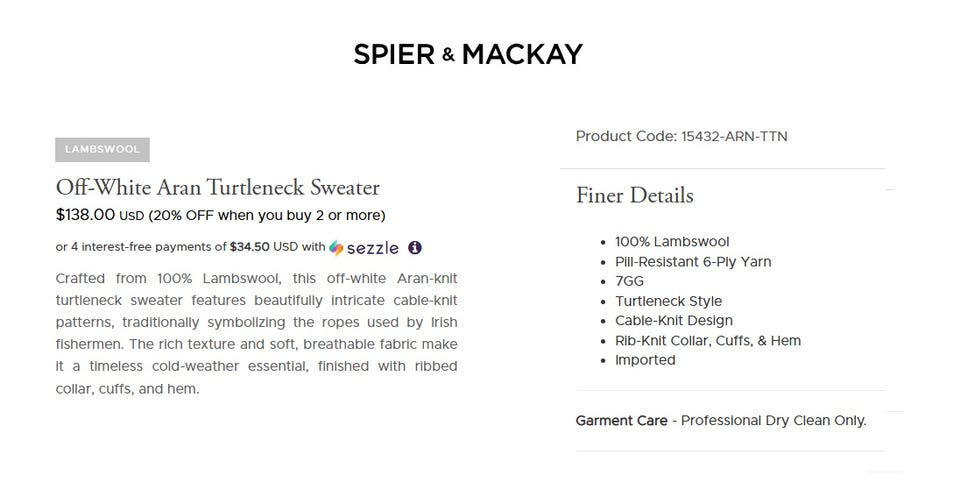Click the Rib-Knit Collar, Cuffs, & Hem item
The width and height of the screenshot is (960, 504).
[x=708, y=340]
